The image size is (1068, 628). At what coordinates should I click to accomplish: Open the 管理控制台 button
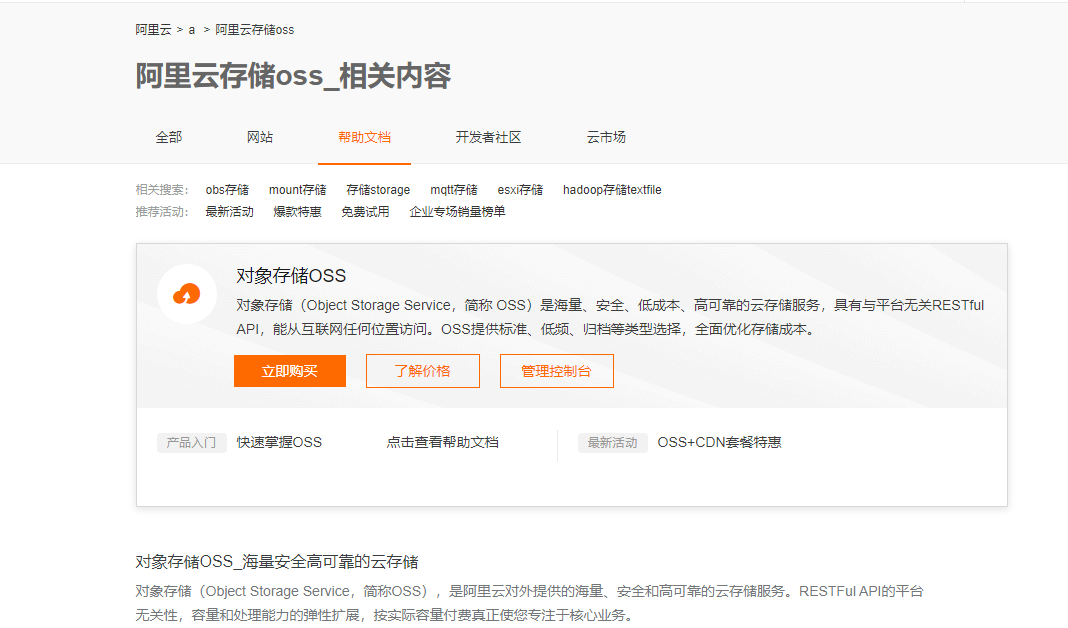[x=556, y=371]
